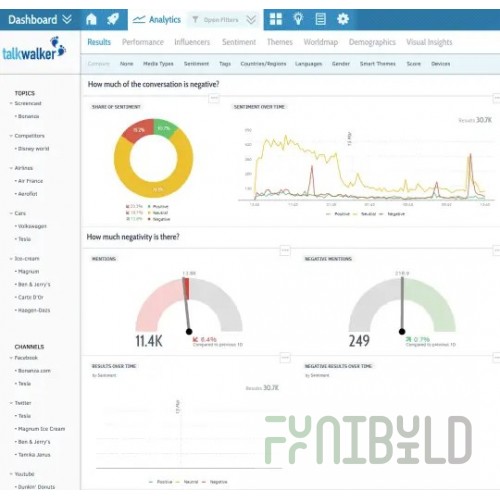Switch to the Themes tab
The height and width of the screenshot is (500, 500).
pos(280,42)
